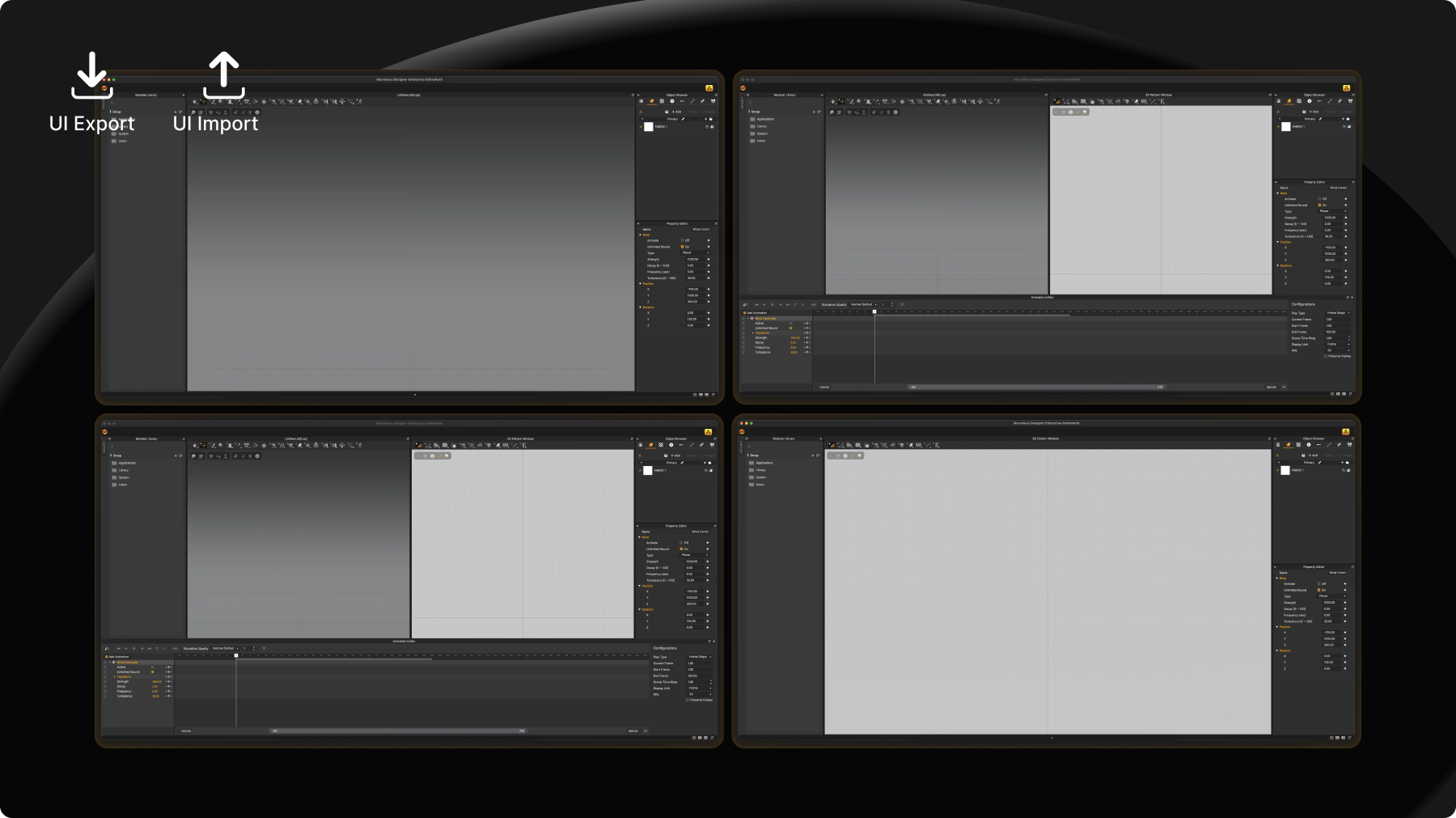1456x818 pixels.
Task: In lower-left window, open Buttonhole circle icon in Object Browser
Action: tap(671, 444)
